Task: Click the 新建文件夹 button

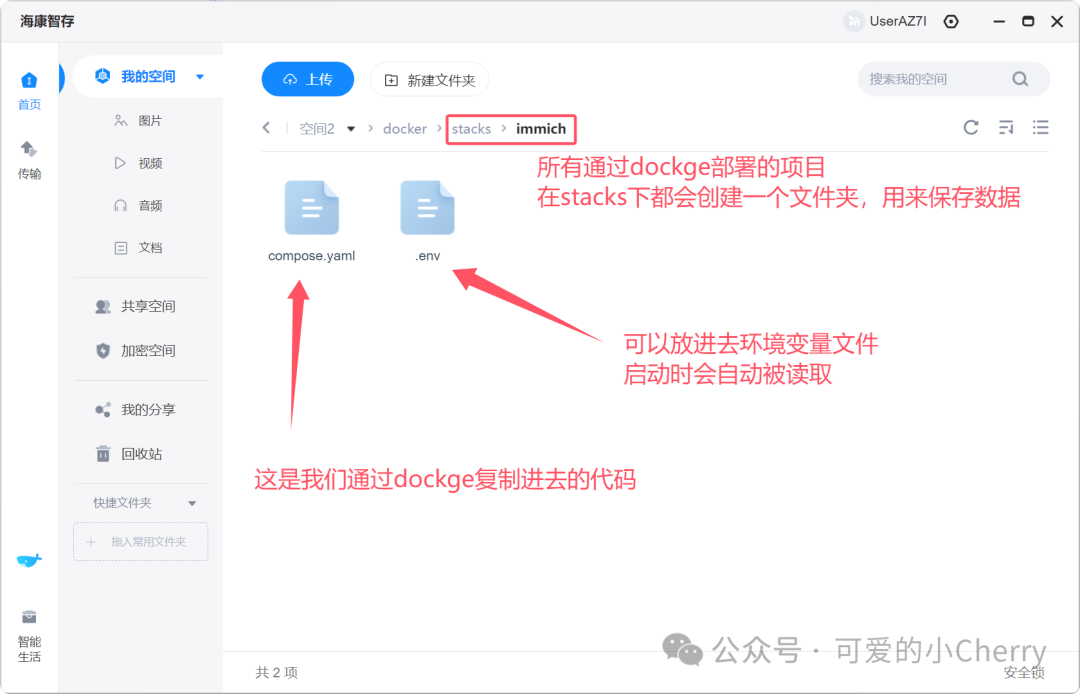Action: (x=429, y=80)
